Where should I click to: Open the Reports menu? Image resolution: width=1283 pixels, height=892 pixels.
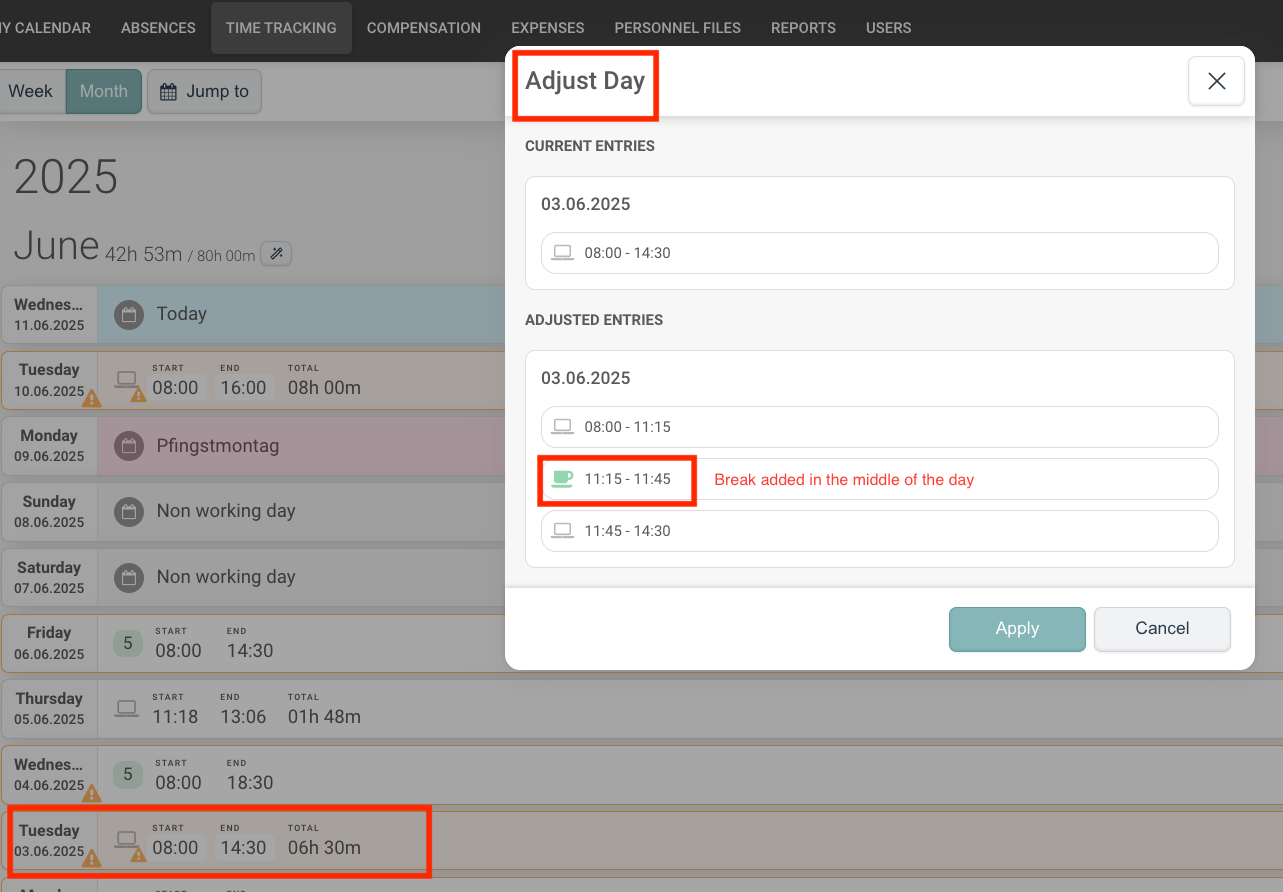[x=803, y=28]
